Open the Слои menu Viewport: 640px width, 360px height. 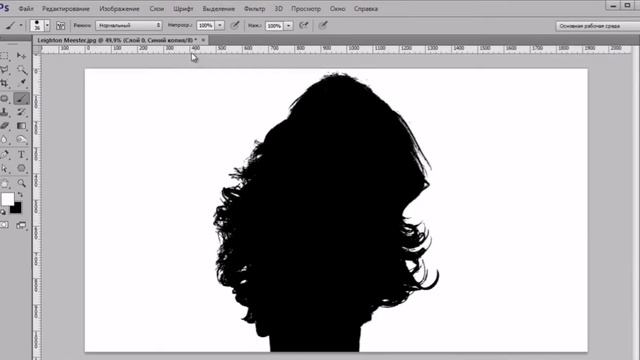point(156,9)
